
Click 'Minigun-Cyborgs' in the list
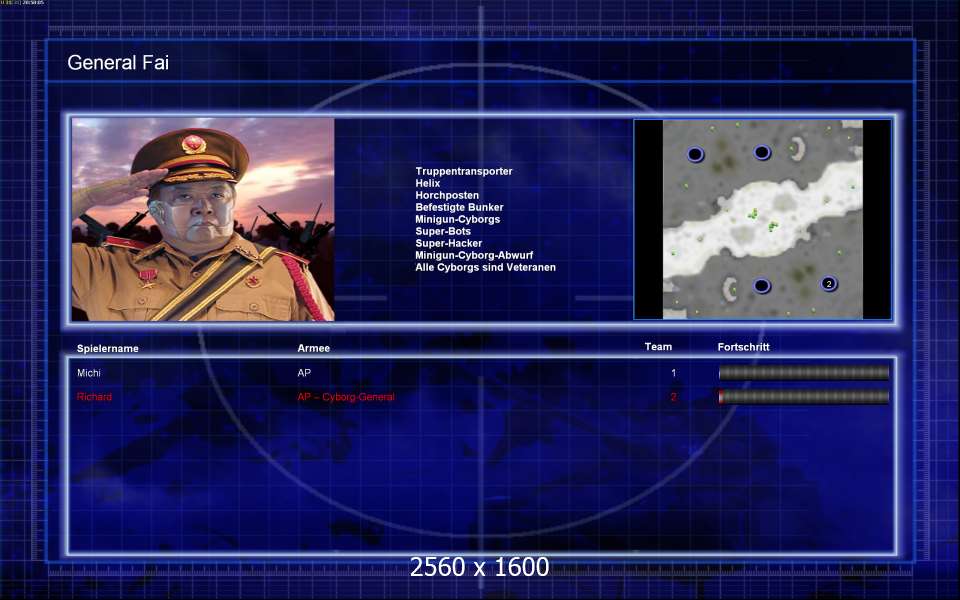(x=457, y=219)
